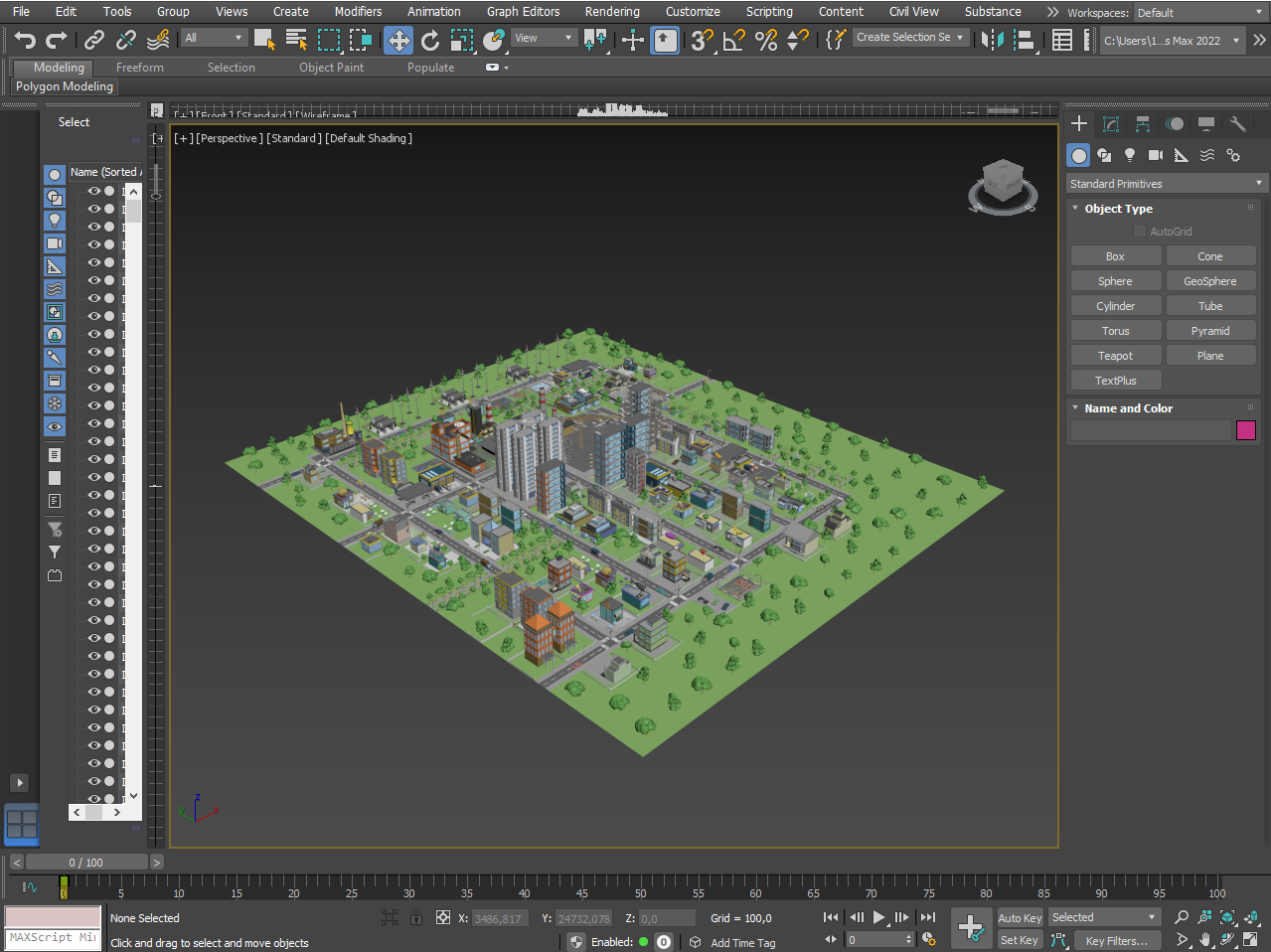Click the Key Filters button

[x=1116, y=941]
